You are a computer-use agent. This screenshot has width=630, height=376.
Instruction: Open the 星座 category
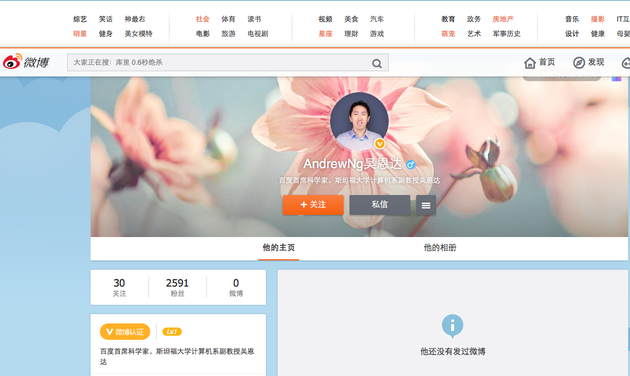click(325, 34)
